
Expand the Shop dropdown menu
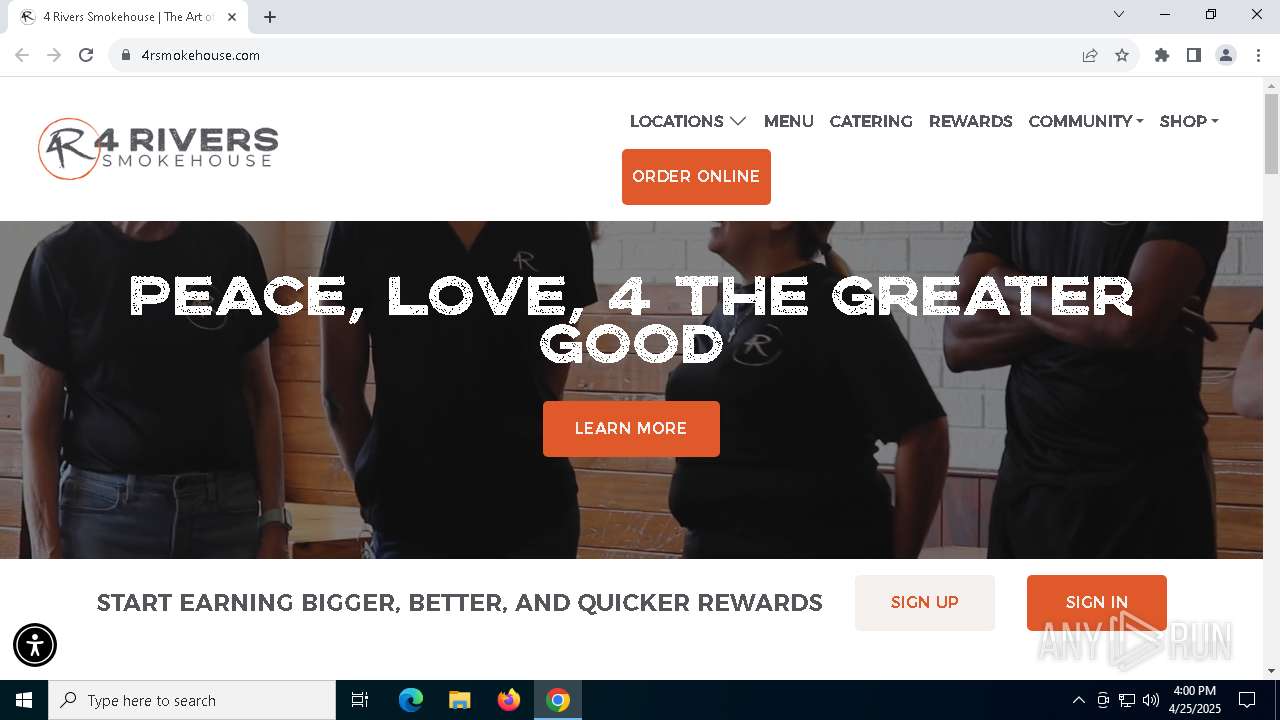click(1189, 121)
